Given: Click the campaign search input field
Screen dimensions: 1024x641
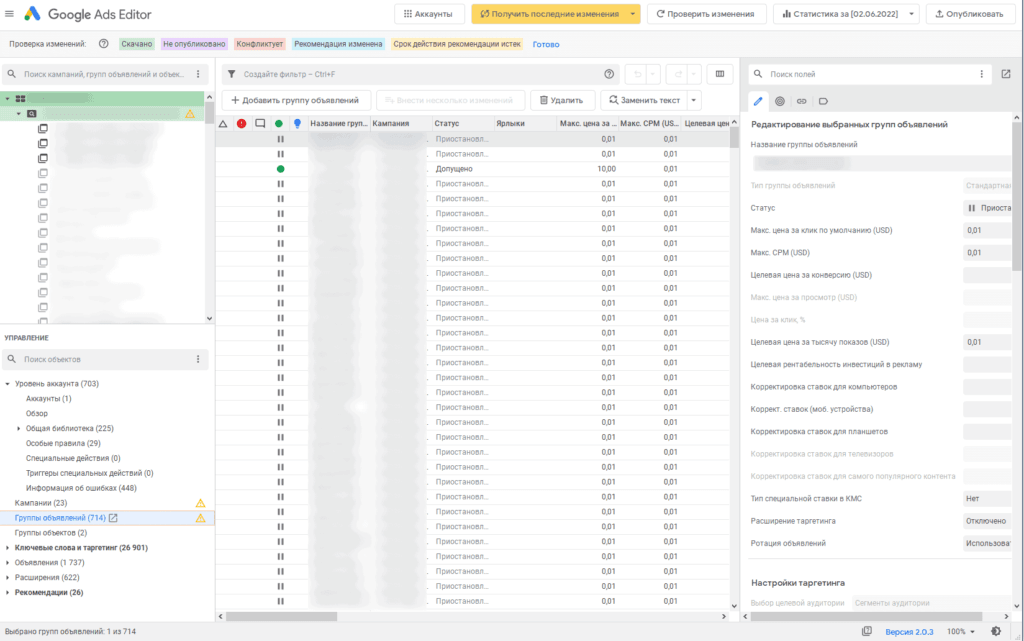Looking at the screenshot, I should coord(104,74).
